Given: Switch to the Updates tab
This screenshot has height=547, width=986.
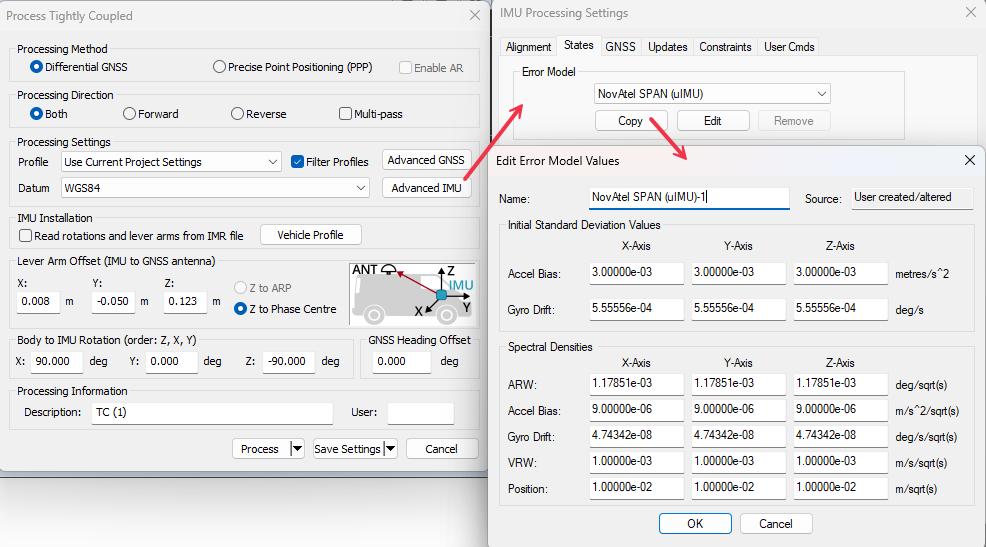Looking at the screenshot, I should pos(667,47).
